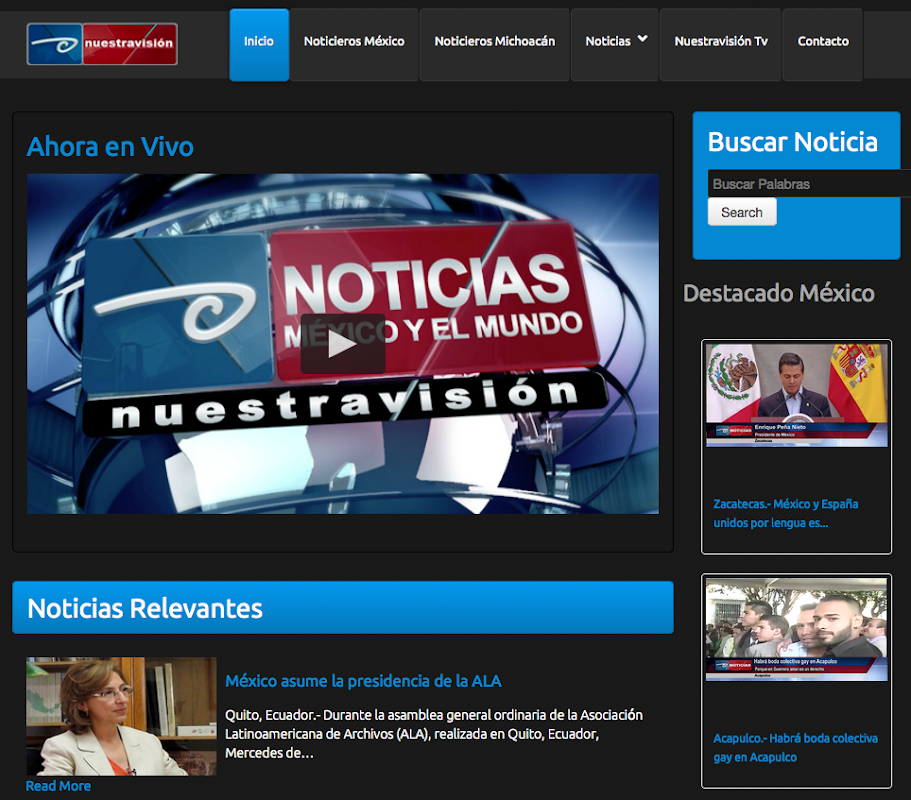Open Noticieros México menu item
The height and width of the screenshot is (800, 911).
(x=354, y=45)
